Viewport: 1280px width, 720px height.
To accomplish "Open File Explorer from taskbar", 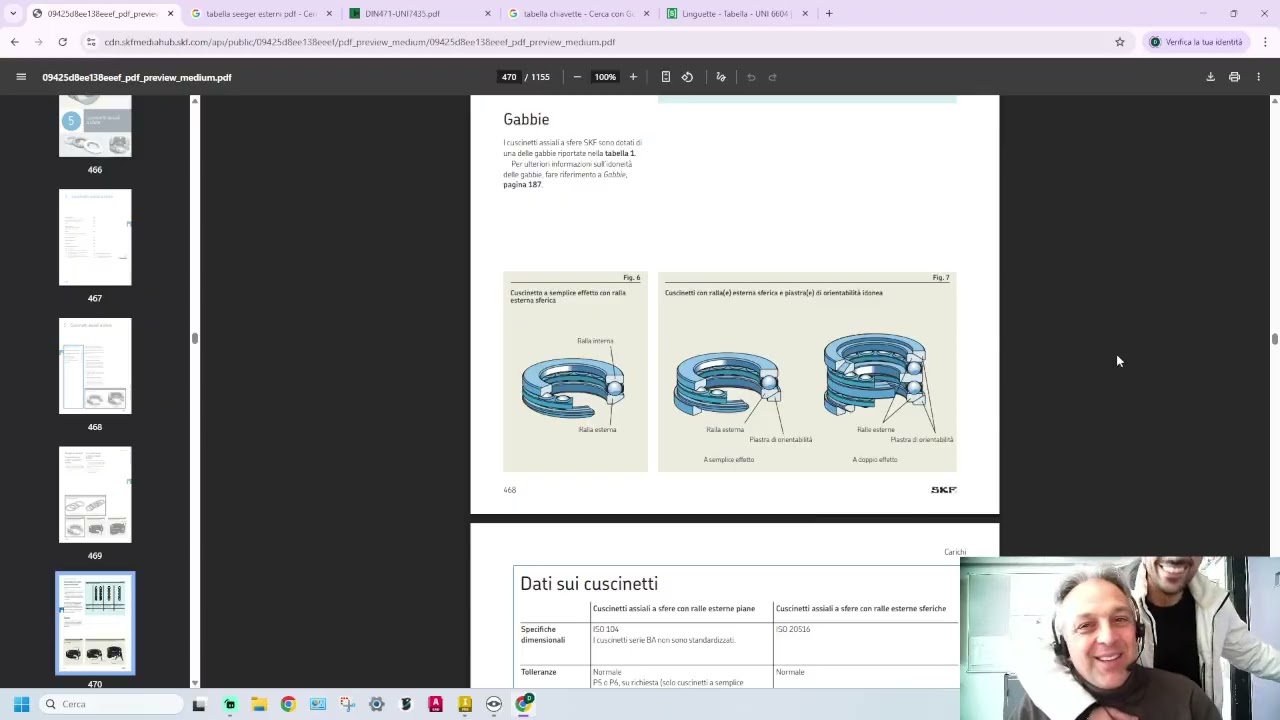I will tap(259, 704).
